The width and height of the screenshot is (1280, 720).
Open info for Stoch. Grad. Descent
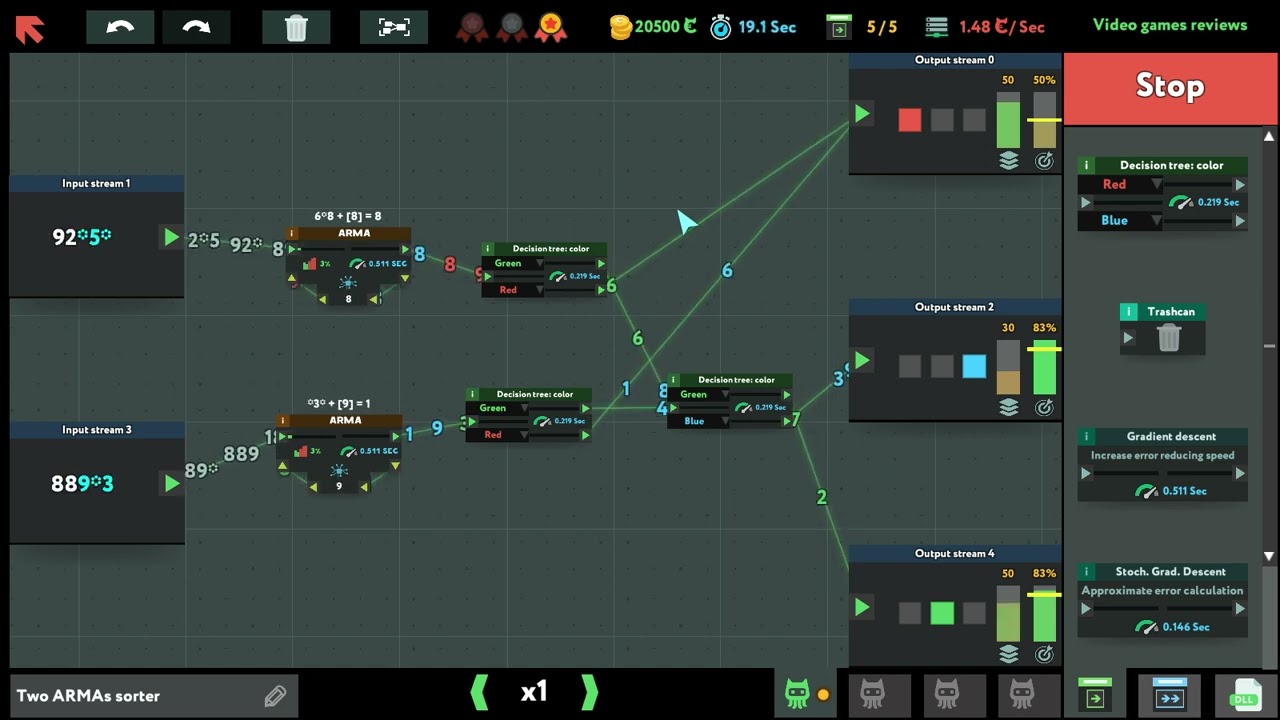(x=1086, y=572)
